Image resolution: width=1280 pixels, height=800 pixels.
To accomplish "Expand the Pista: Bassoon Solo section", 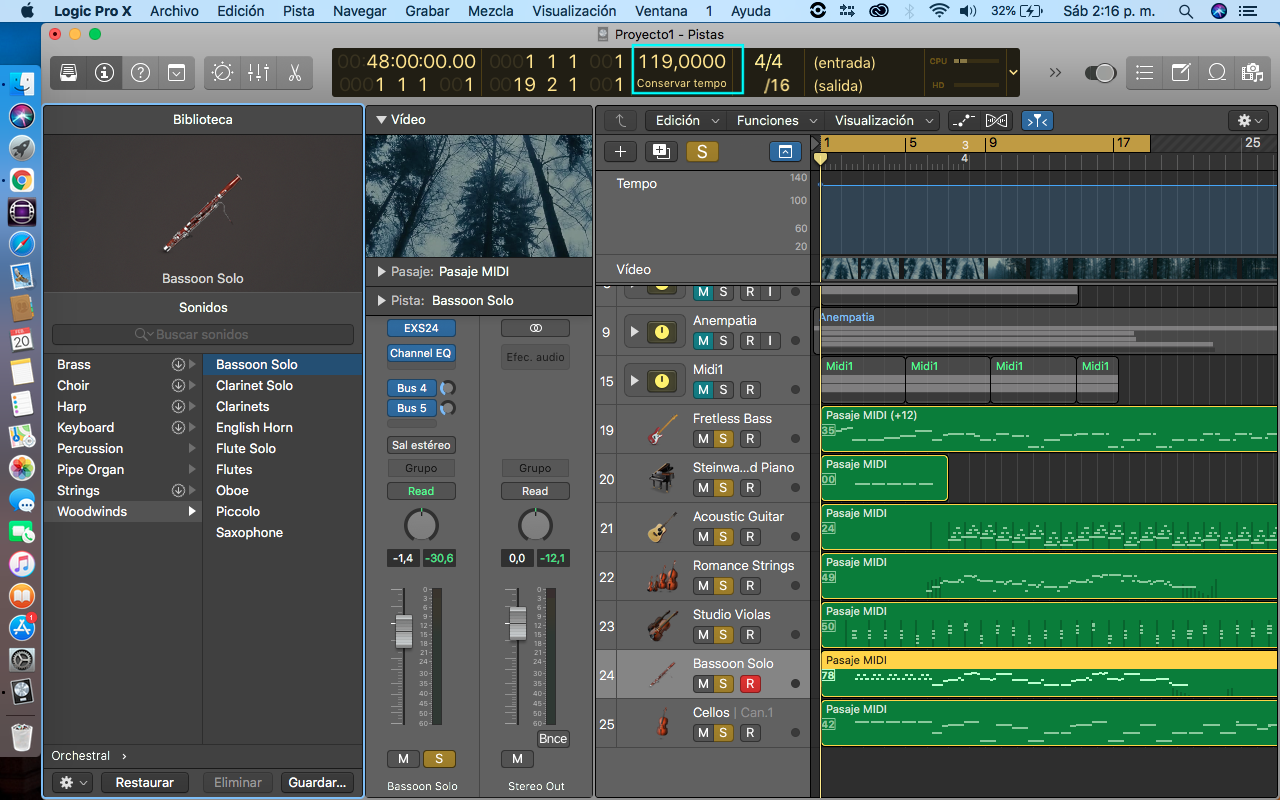I will point(381,300).
